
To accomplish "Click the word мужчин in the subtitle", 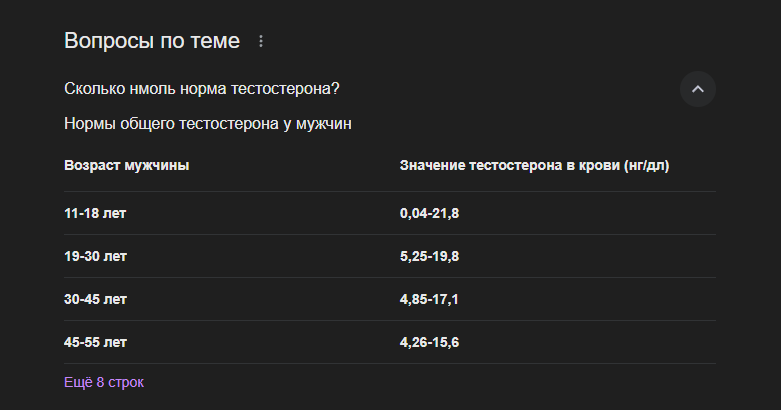I will pos(324,124).
